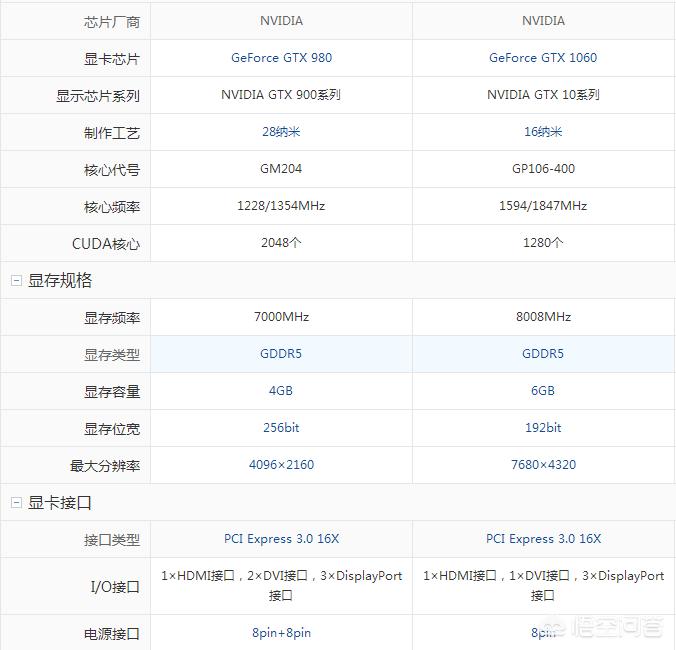Open PCI Express 3.0 16X link for GTX 1060
676x650 pixels.
click(543, 539)
